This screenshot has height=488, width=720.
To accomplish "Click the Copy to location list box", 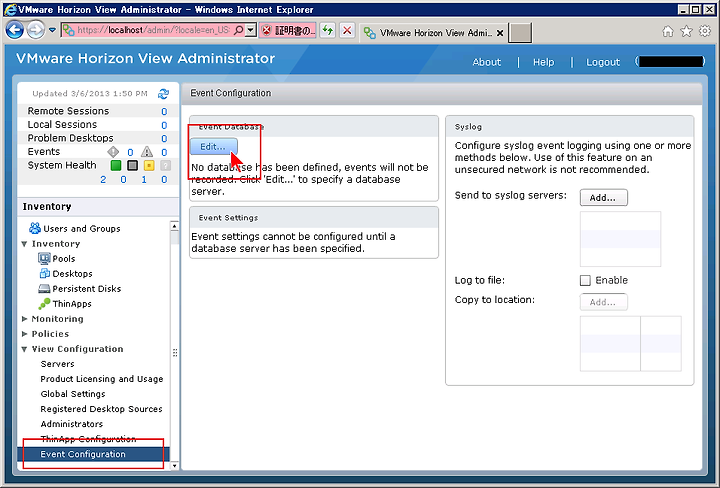I will pyautogui.click(x=630, y=343).
